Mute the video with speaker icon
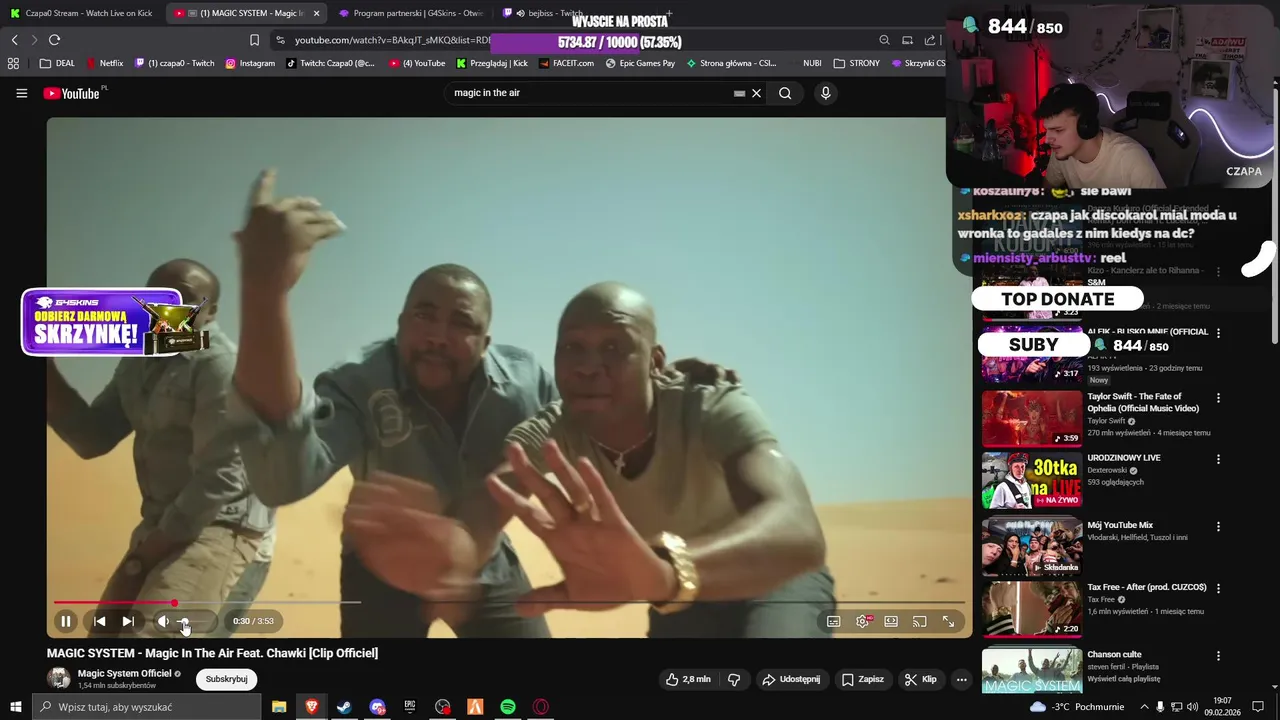The width and height of the screenshot is (1280, 720). coord(163,621)
